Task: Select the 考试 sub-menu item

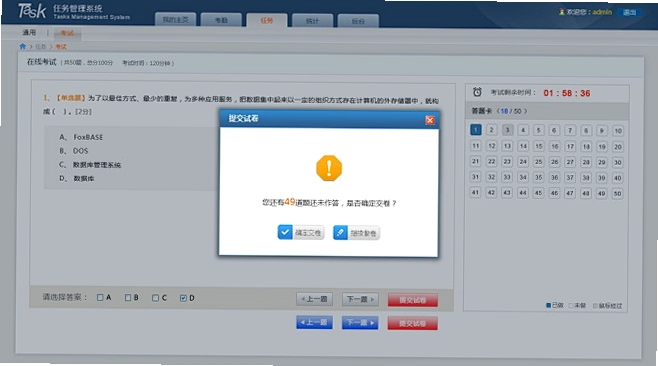Action: tap(67, 33)
